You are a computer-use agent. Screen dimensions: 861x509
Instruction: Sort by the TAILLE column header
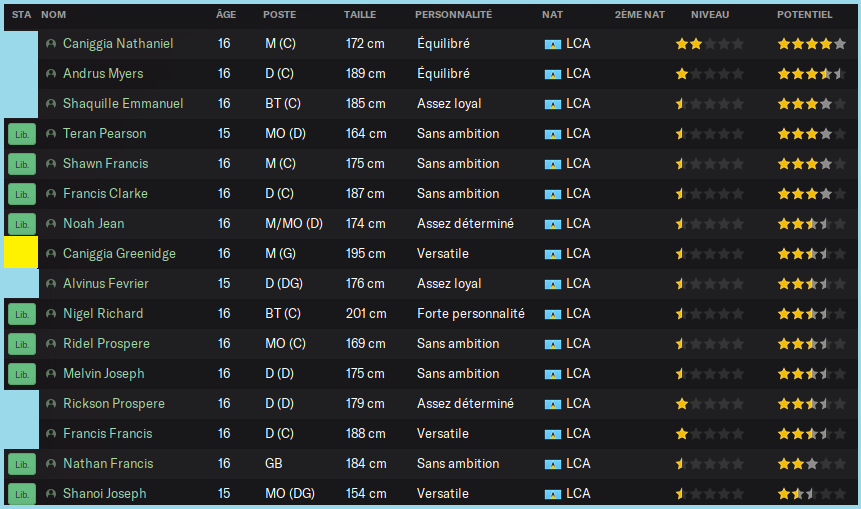click(x=360, y=15)
